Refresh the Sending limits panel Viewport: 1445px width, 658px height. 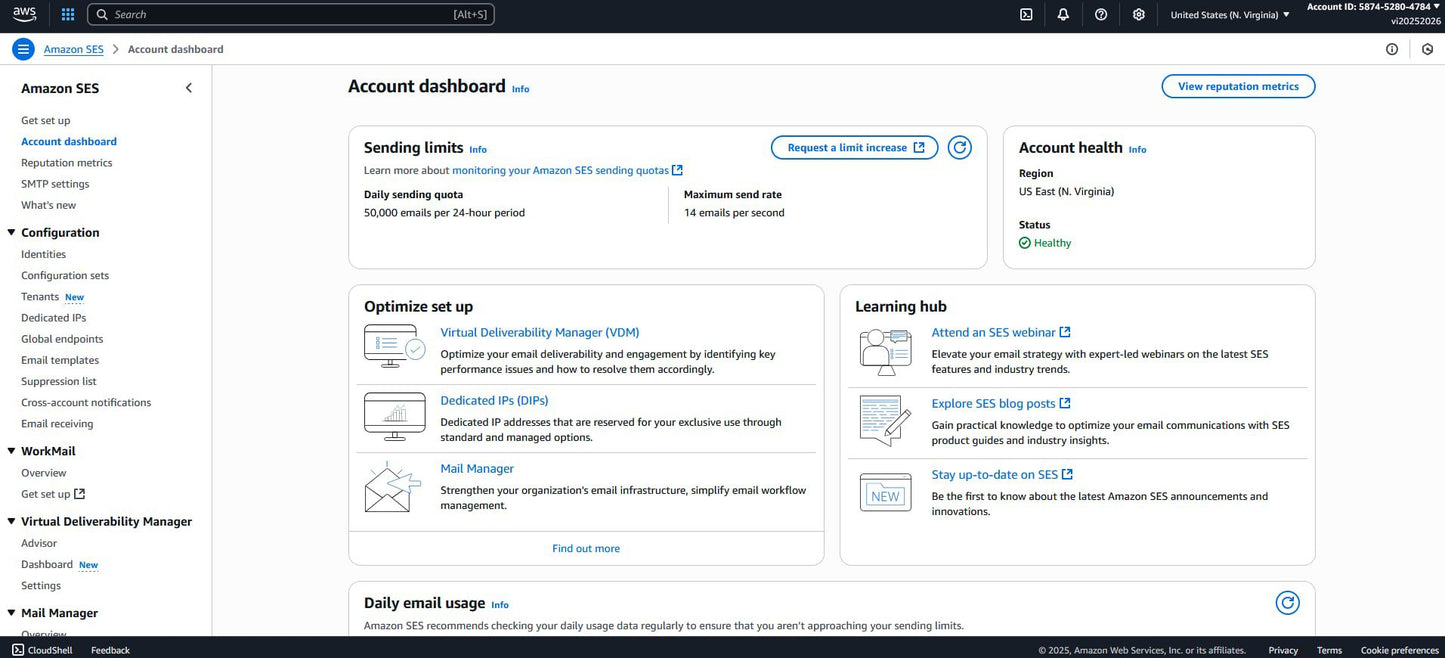coord(959,147)
